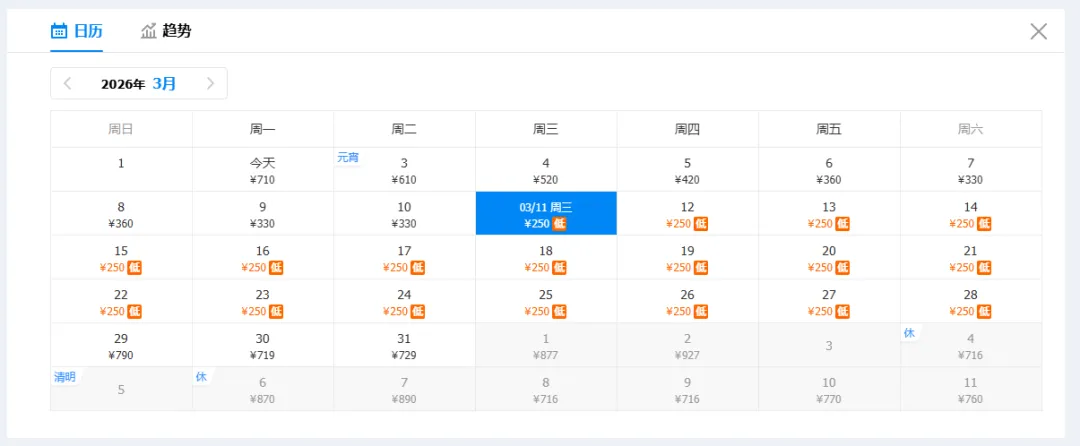Click the trend chart icon beside 趋势
Viewport: 1080px width, 446px height.
(149, 31)
